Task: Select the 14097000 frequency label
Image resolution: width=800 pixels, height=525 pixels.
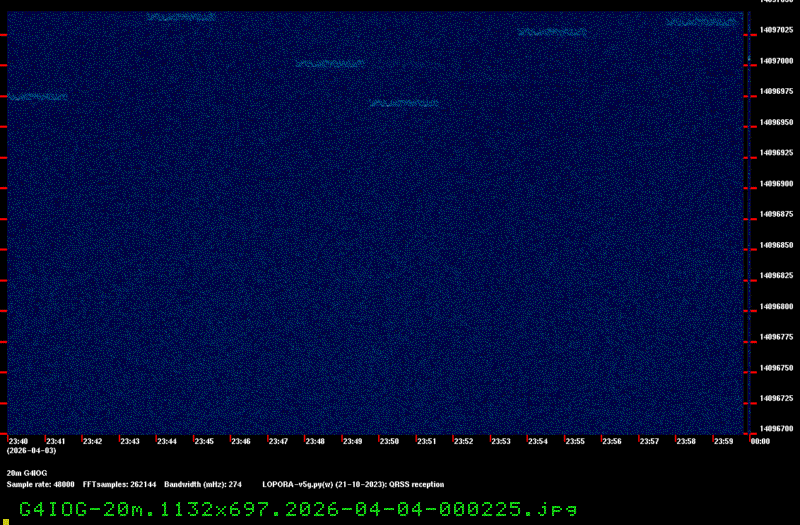Action: (x=777, y=61)
